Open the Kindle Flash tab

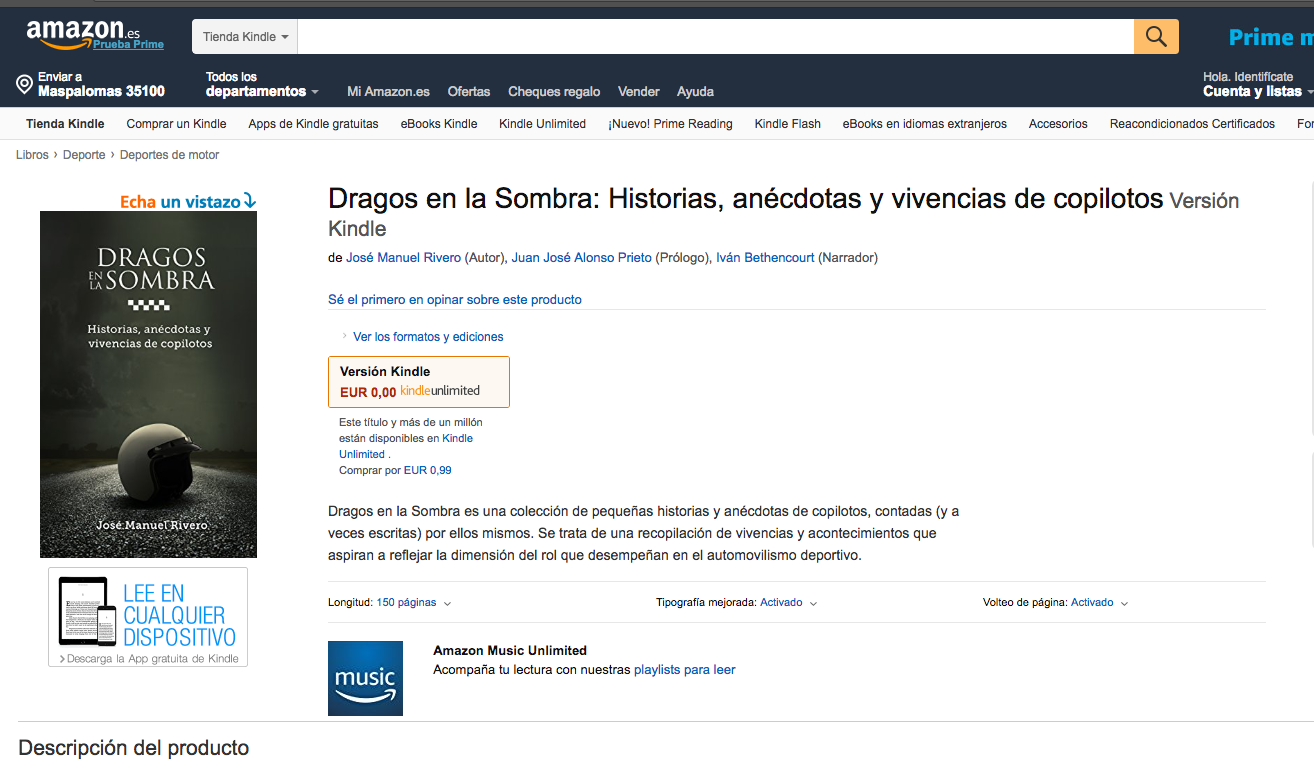pos(787,124)
